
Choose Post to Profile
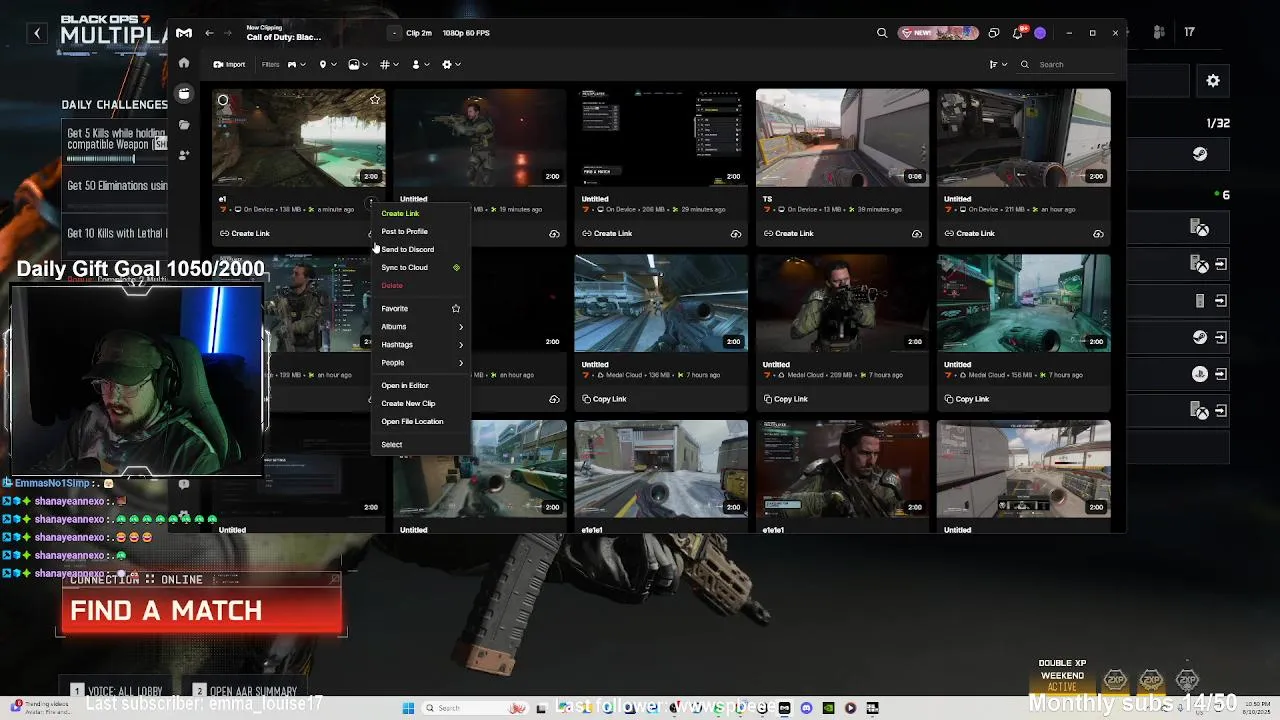tap(420, 231)
